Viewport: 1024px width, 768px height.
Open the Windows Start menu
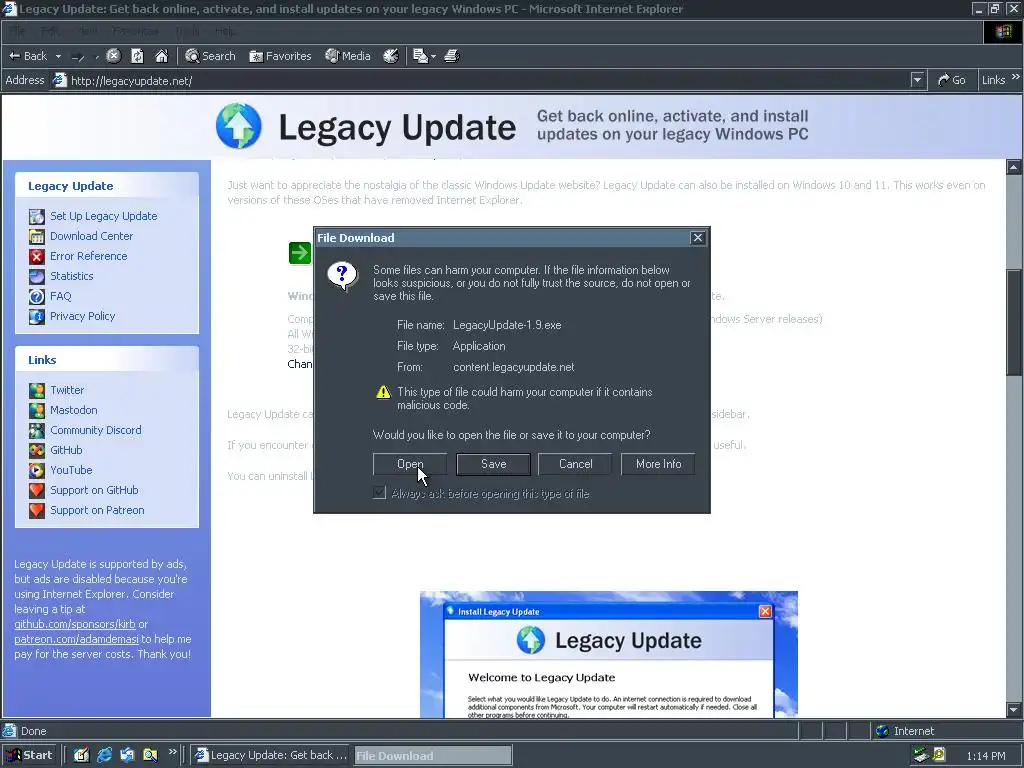[29, 755]
